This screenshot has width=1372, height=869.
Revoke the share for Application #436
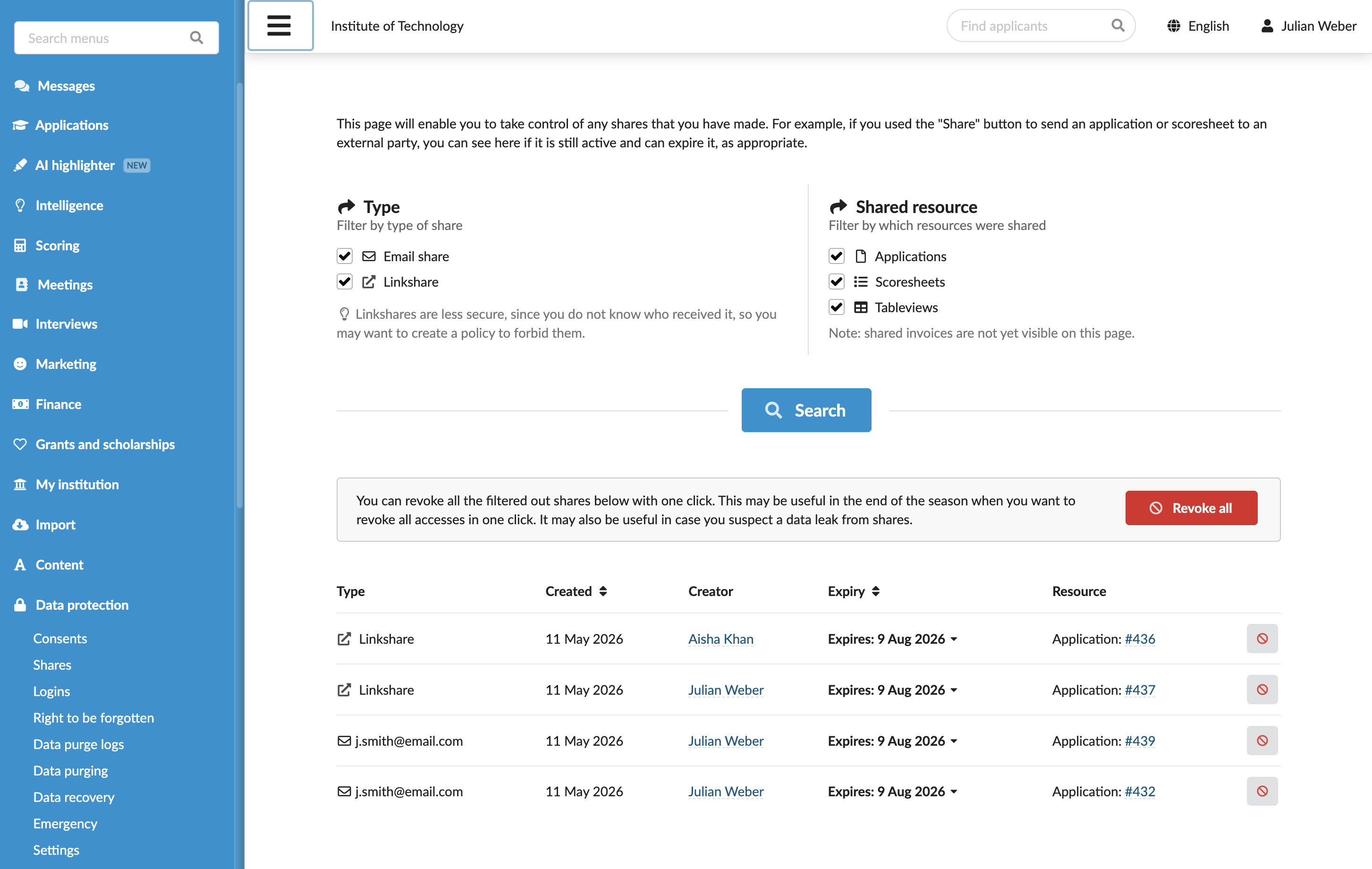click(1262, 639)
